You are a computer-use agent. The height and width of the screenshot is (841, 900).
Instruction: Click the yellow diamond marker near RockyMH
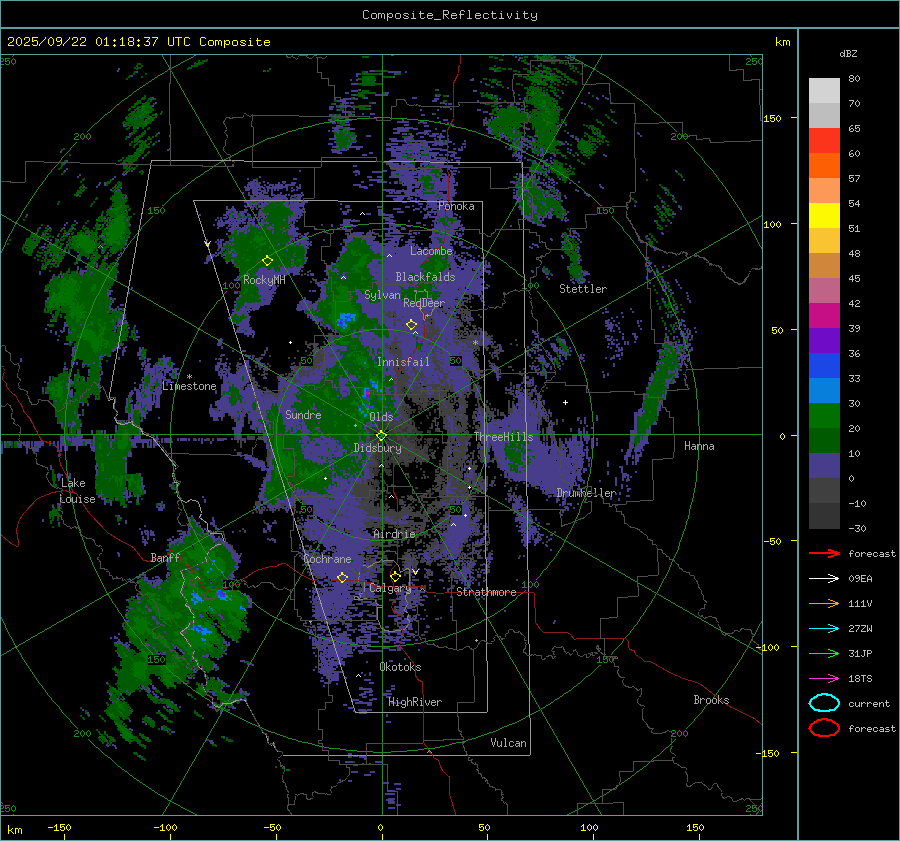tap(267, 261)
